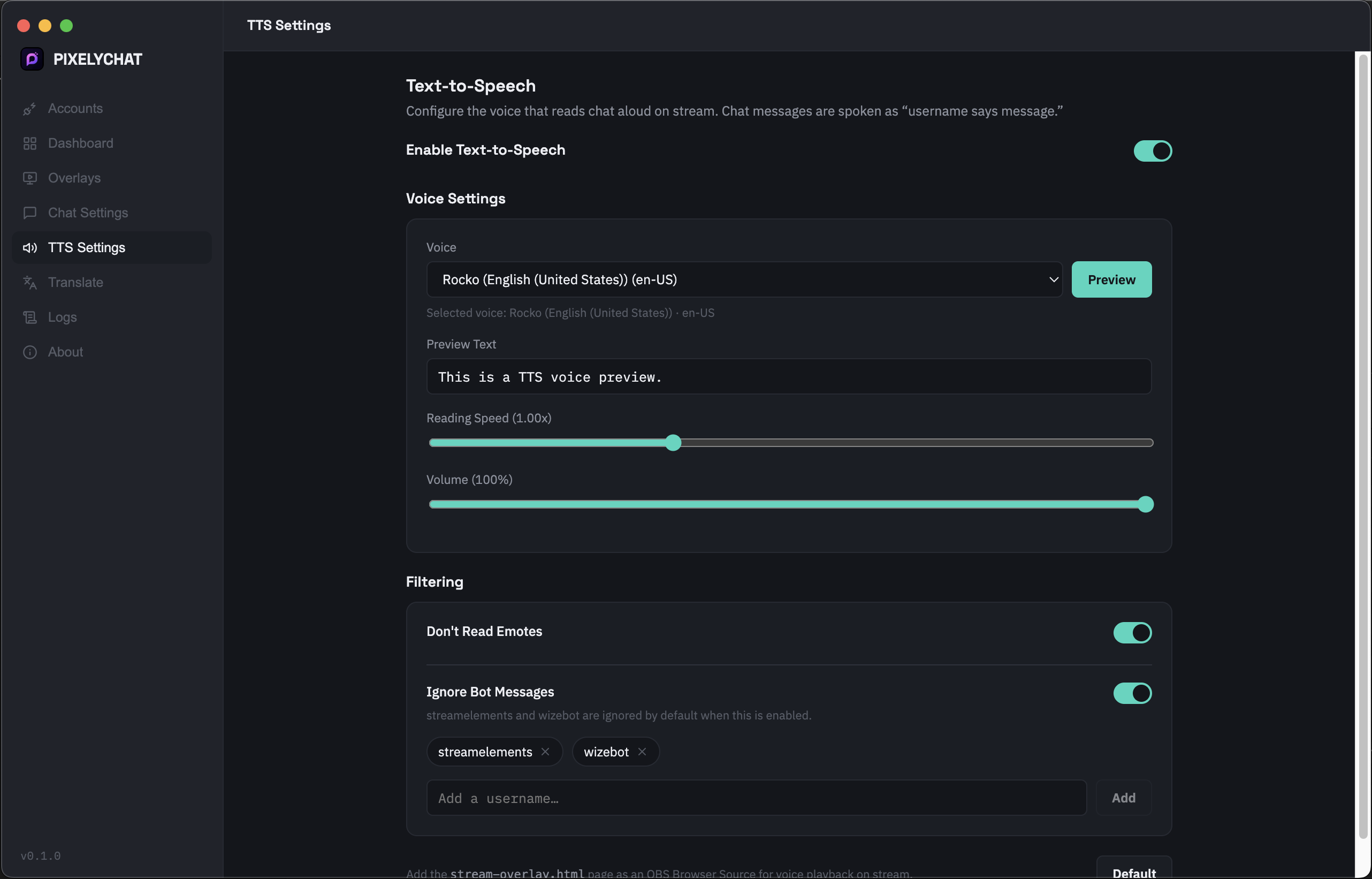View the Logs page
This screenshot has height=879, width=1372.
coord(112,317)
